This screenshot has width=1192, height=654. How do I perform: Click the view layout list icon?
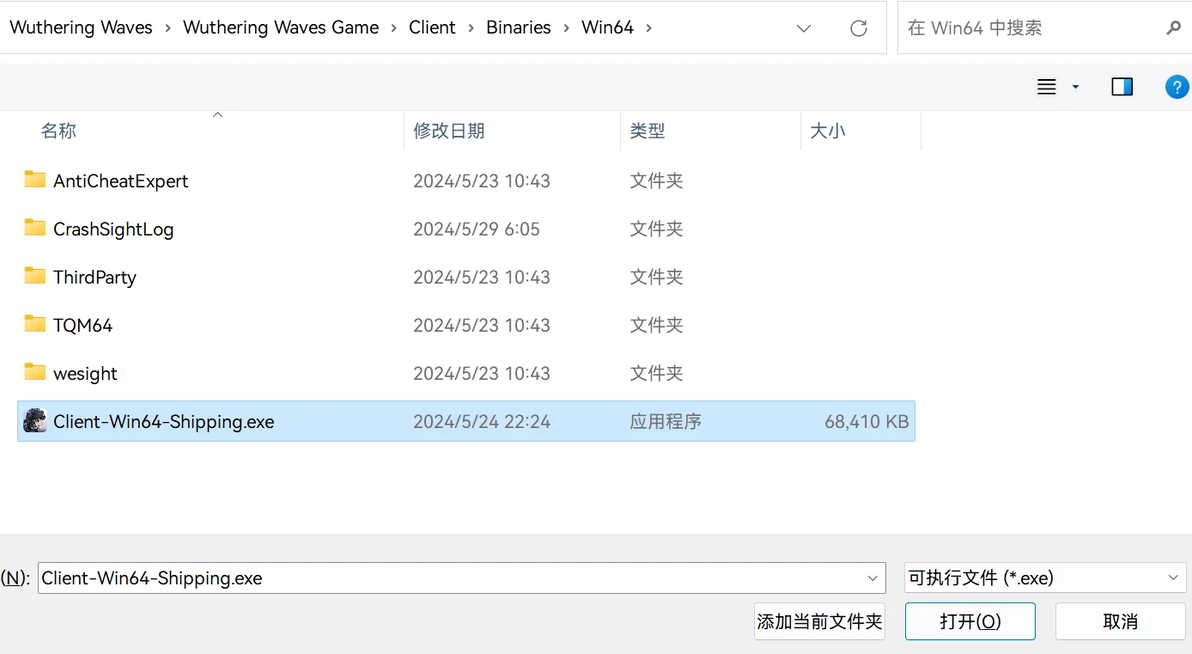pos(1047,87)
